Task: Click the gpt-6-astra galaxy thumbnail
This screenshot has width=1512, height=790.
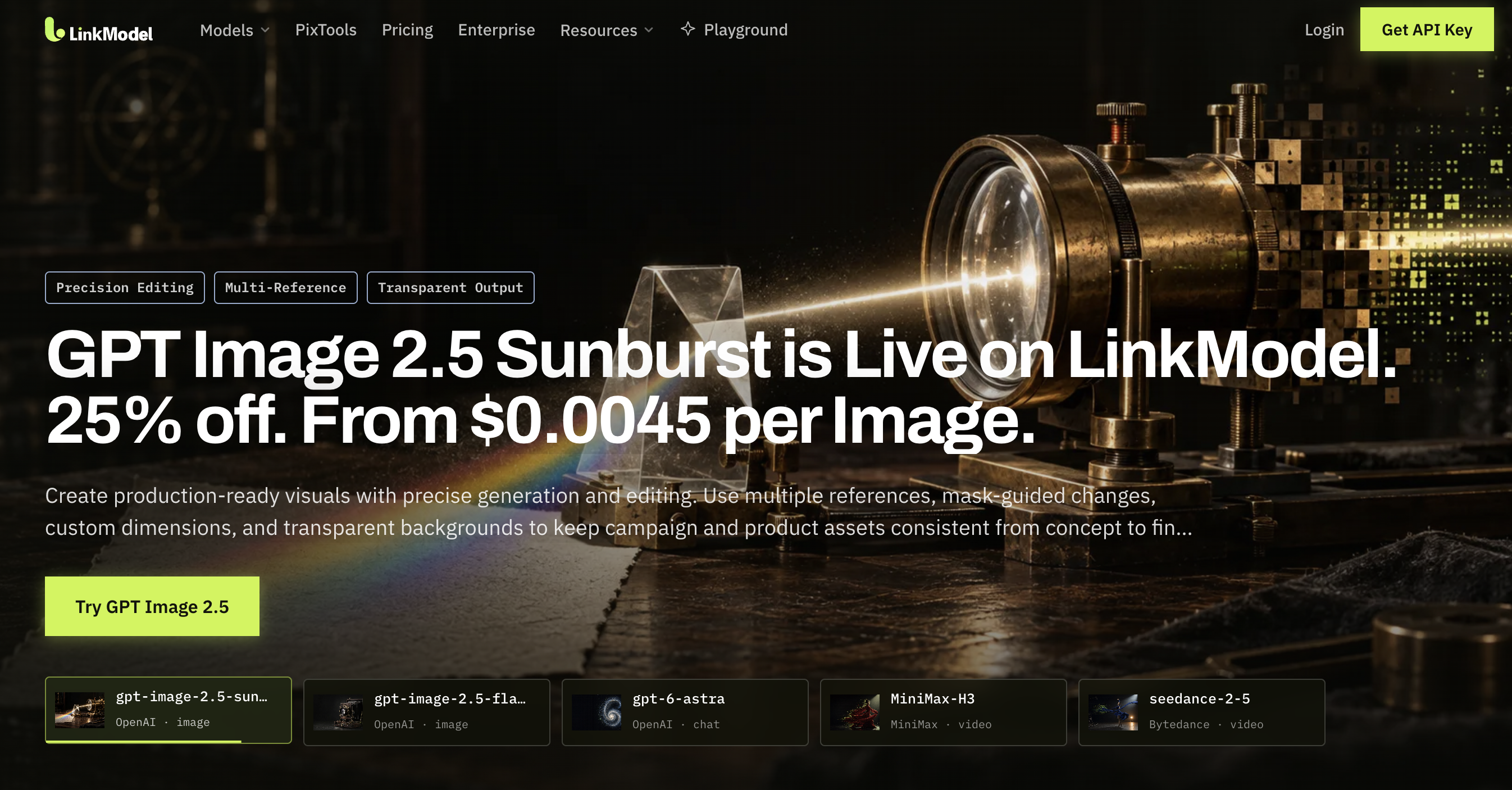Action: click(596, 712)
